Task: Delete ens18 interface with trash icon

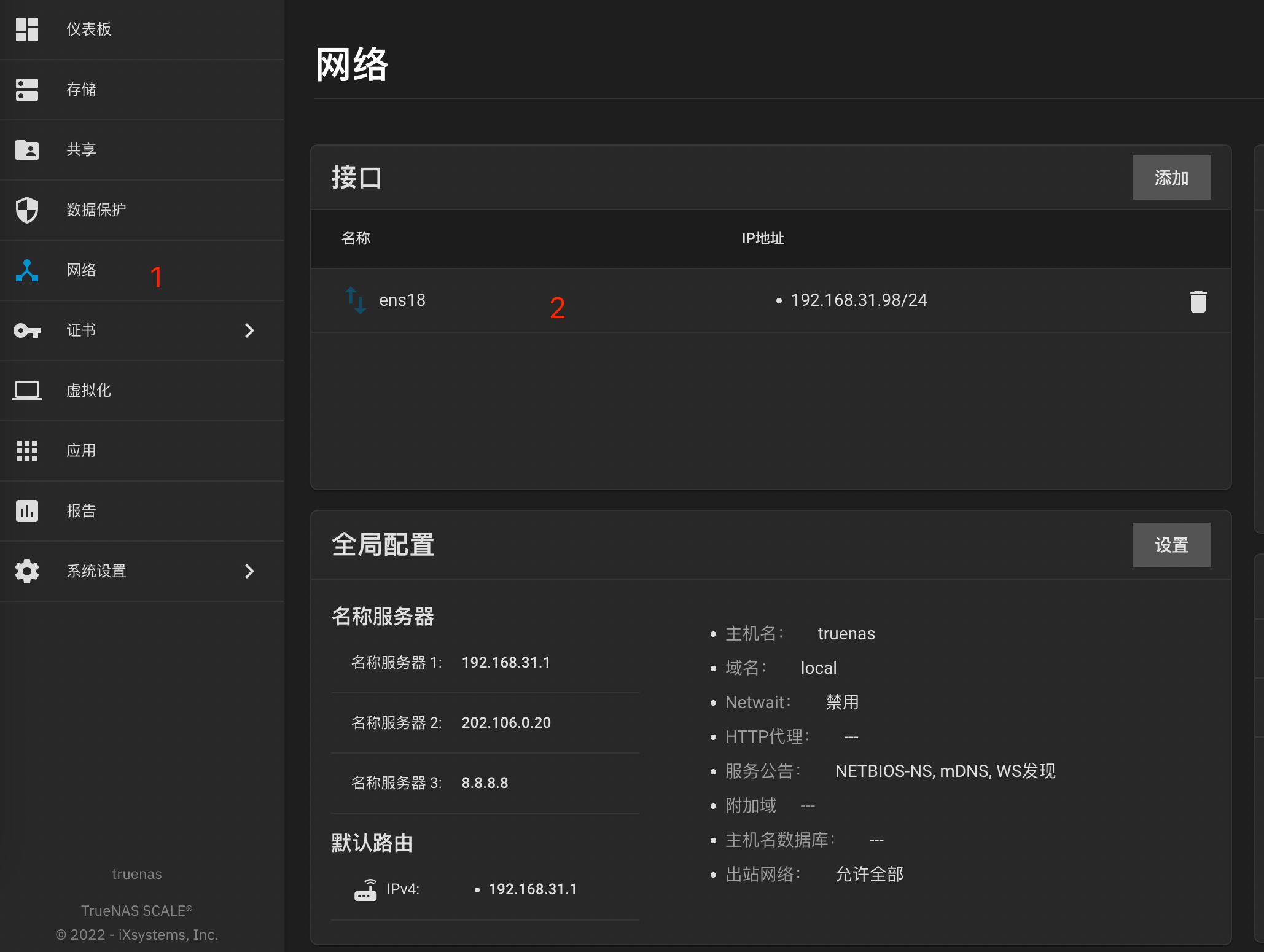Action: tap(1198, 301)
